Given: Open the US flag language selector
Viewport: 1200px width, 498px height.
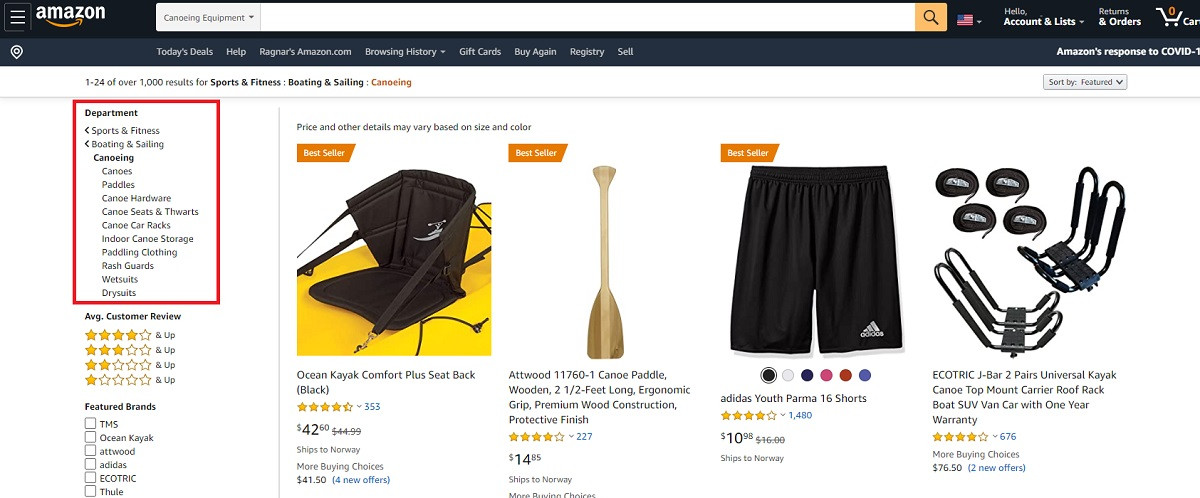Looking at the screenshot, I should [x=969, y=19].
